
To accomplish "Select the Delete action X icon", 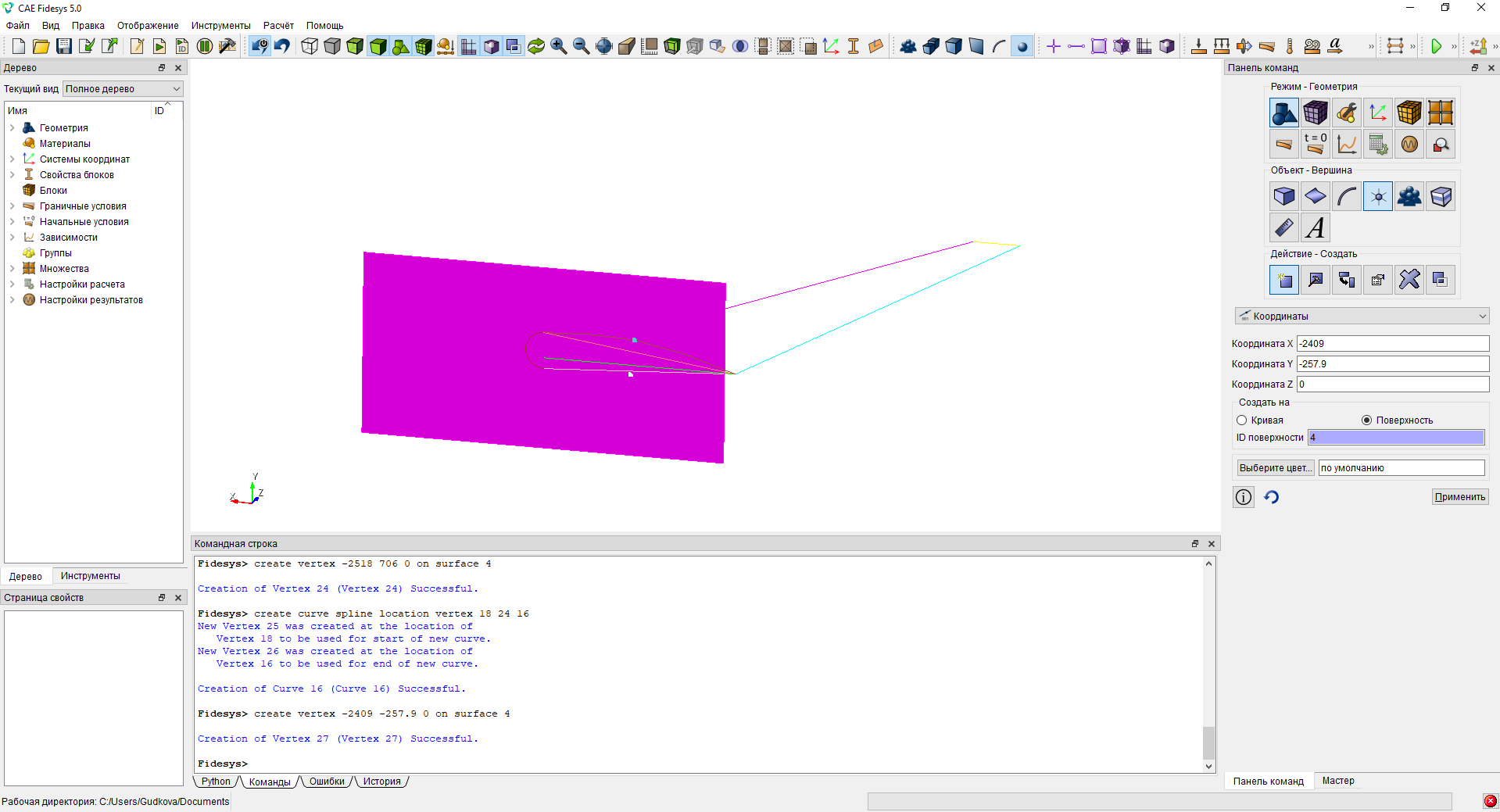I will 1409,280.
